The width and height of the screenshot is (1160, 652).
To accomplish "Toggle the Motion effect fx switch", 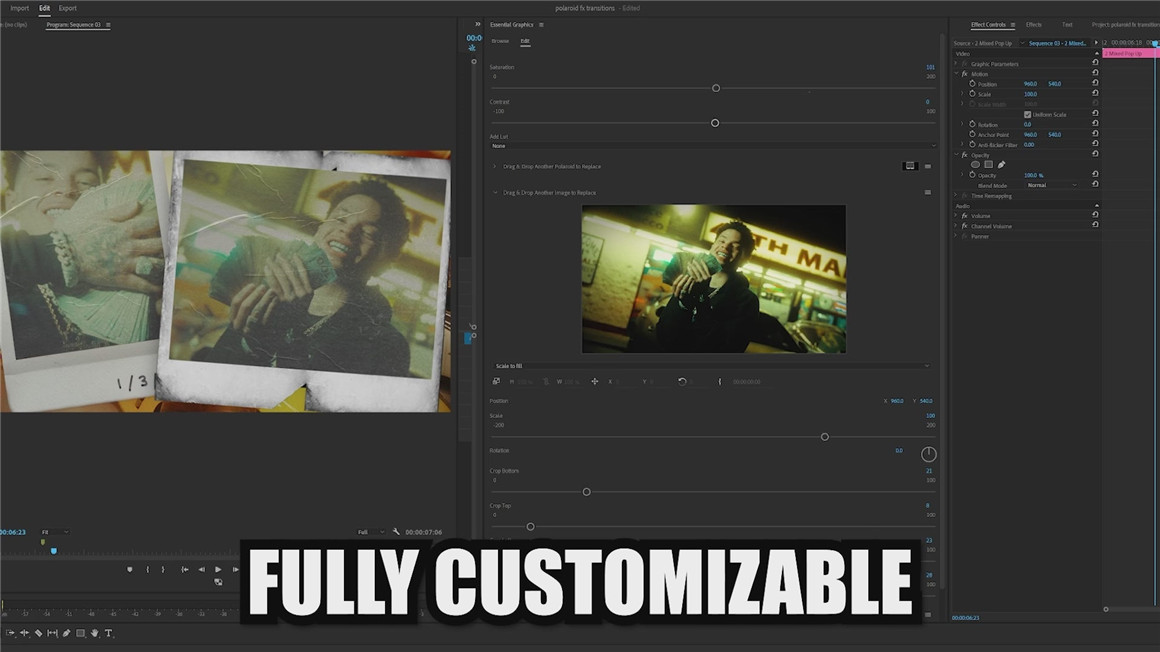I will [x=965, y=74].
